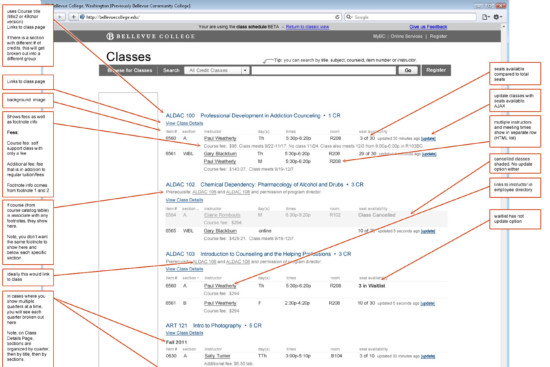The width and height of the screenshot is (550, 367).
Task: Click the Google search field in browser toolbar
Action: coord(410,17)
